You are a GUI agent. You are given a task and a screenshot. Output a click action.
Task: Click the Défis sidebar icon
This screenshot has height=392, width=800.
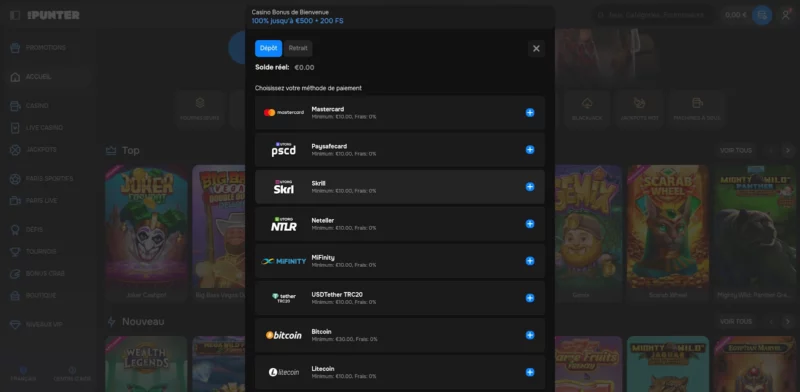pos(16,230)
